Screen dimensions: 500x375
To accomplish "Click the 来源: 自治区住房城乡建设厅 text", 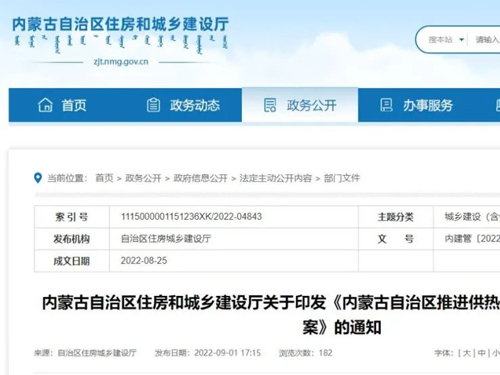I will coord(85,353).
